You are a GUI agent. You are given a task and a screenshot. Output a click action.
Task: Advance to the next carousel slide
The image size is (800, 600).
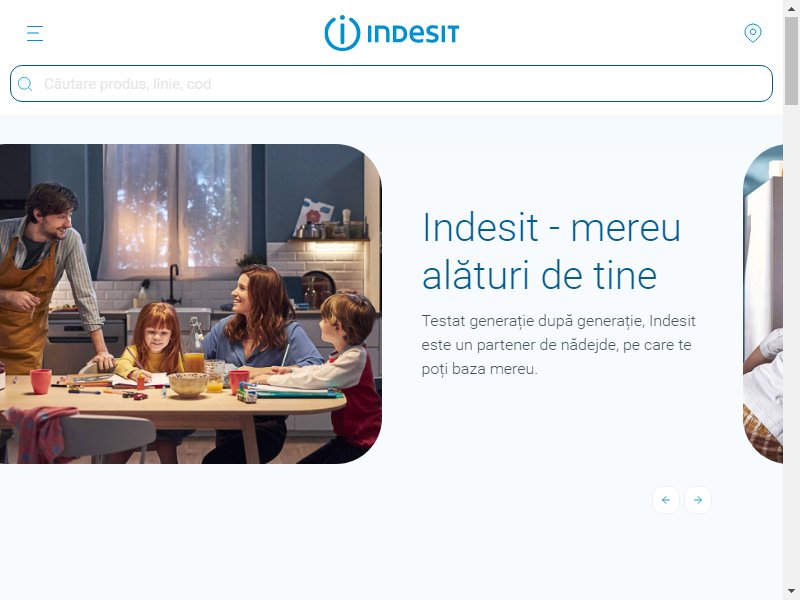pyautogui.click(x=697, y=500)
